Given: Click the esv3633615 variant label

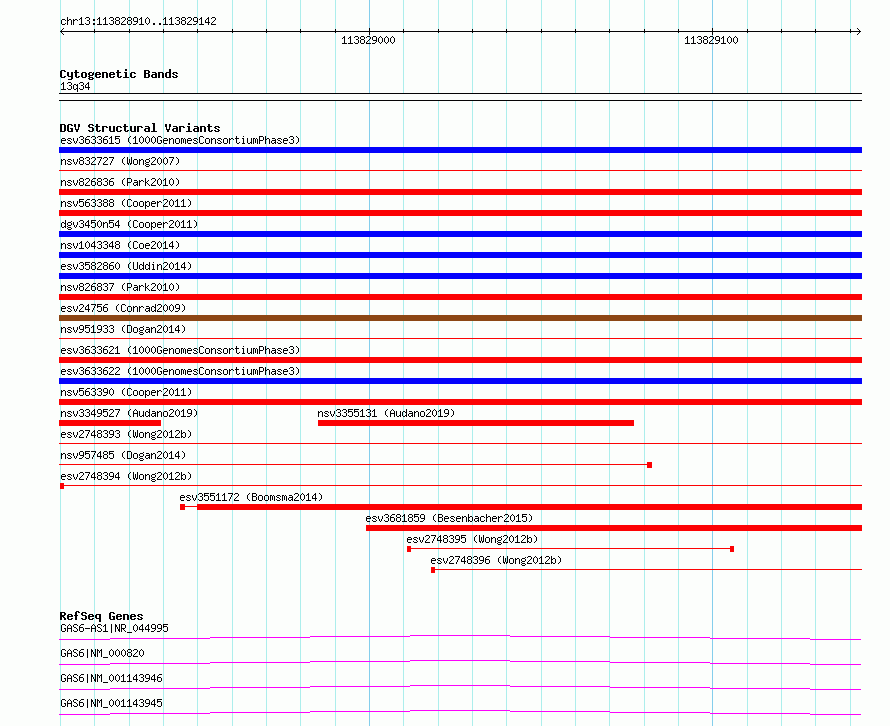Looking at the screenshot, I should click(180, 140).
